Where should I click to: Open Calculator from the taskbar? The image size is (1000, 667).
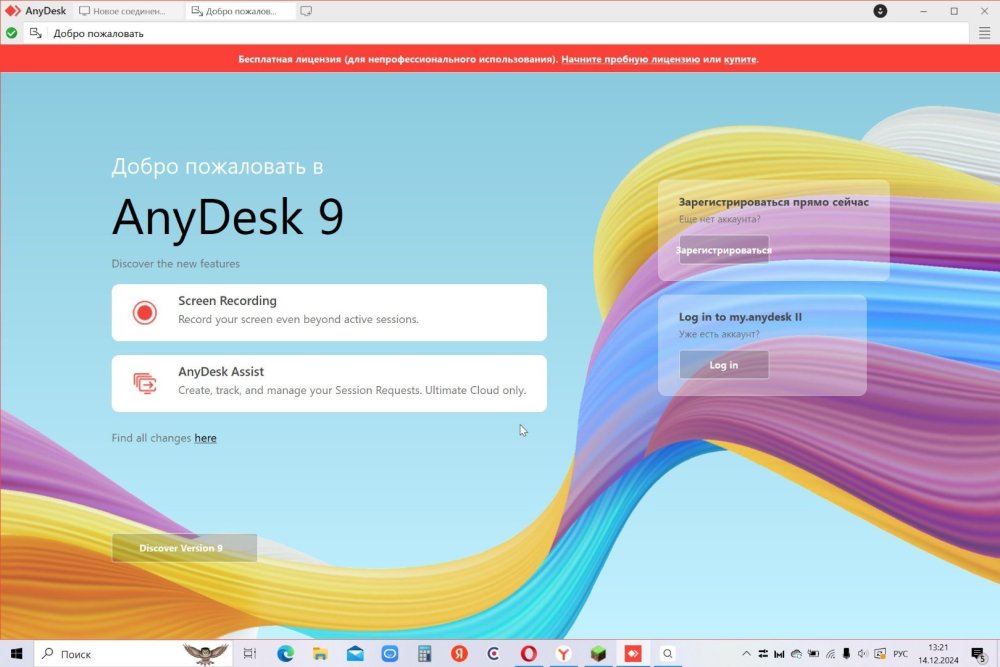click(425, 654)
